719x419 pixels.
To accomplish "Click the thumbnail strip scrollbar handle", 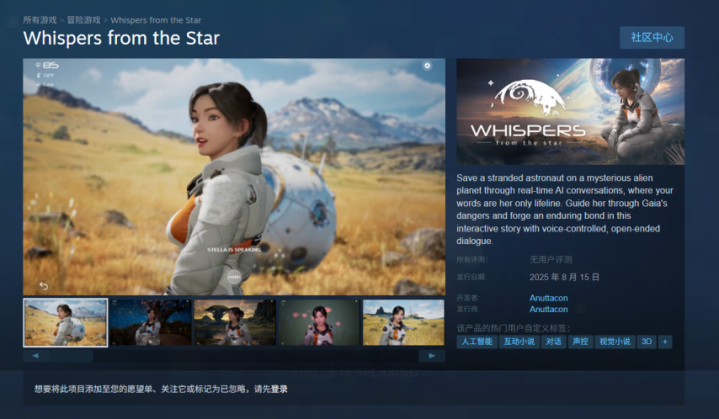I will tap(71, 356).
